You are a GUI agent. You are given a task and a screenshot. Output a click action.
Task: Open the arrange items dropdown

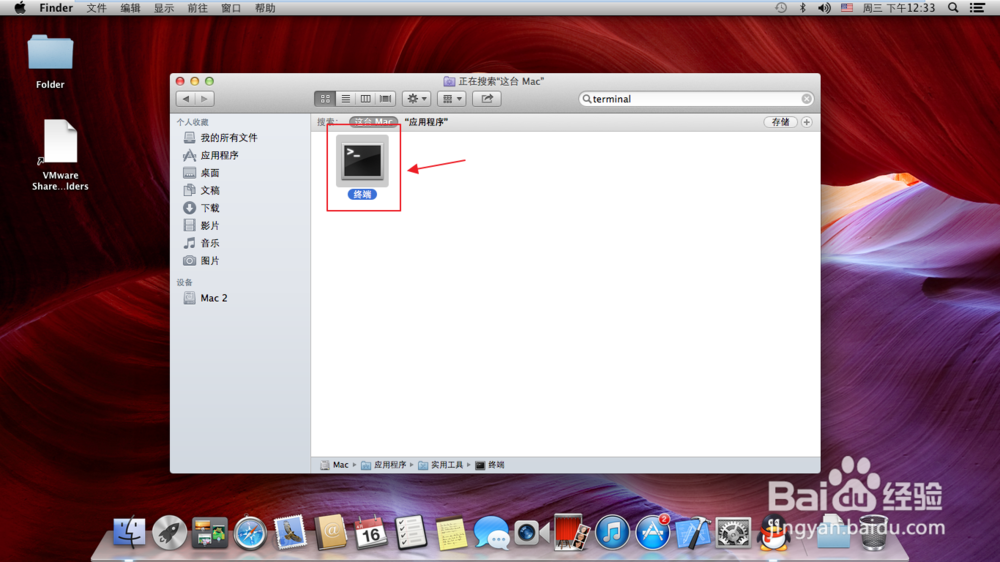[452, 99]
